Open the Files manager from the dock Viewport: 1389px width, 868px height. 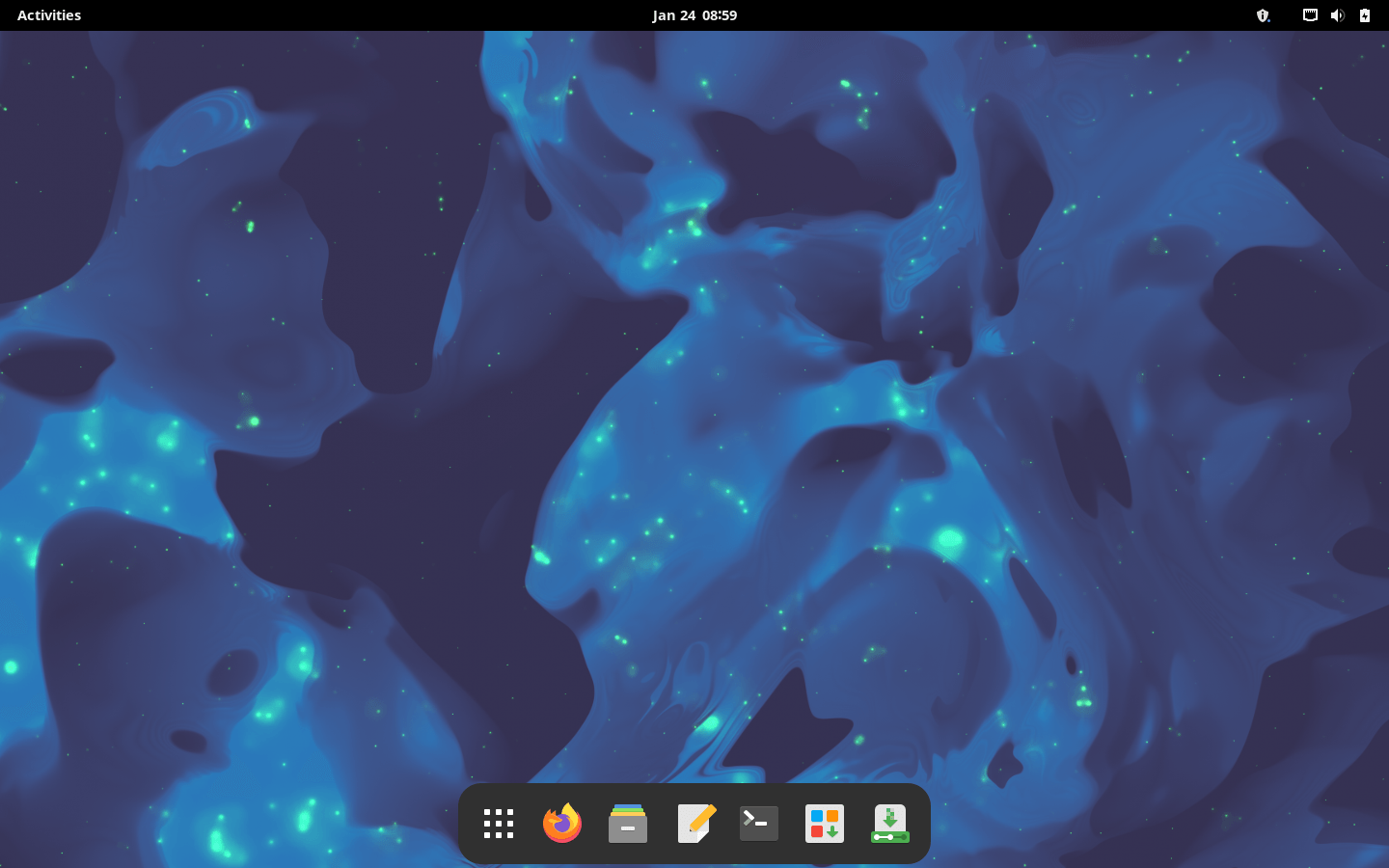(628, 824)
